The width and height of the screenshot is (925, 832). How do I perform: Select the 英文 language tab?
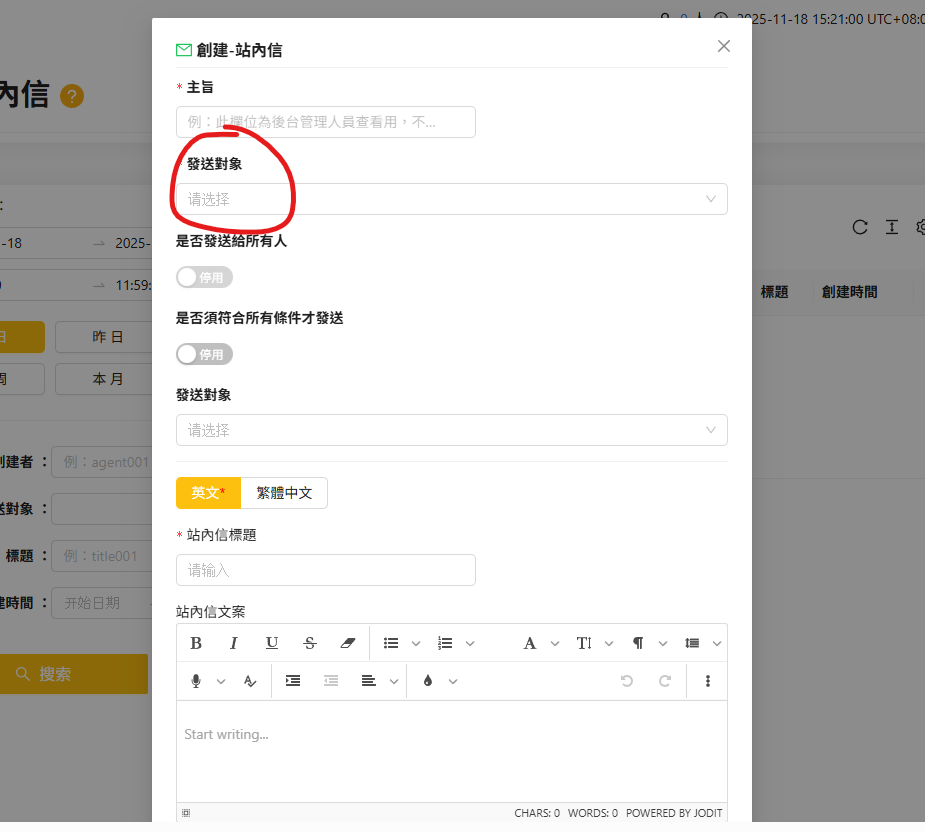(x=208, y=493)
